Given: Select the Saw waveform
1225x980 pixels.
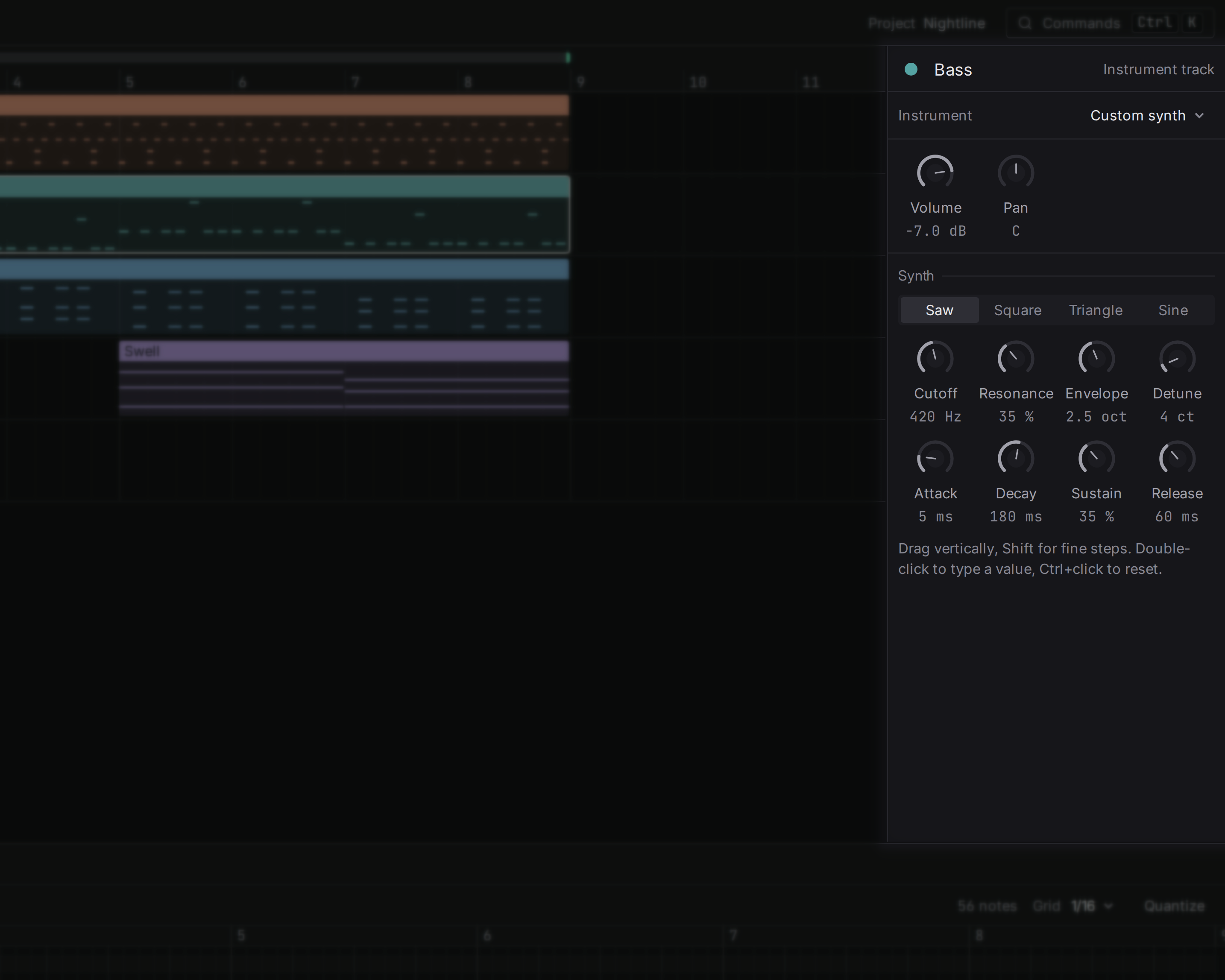Looking at the screenshot, I should tap(939, 310).
